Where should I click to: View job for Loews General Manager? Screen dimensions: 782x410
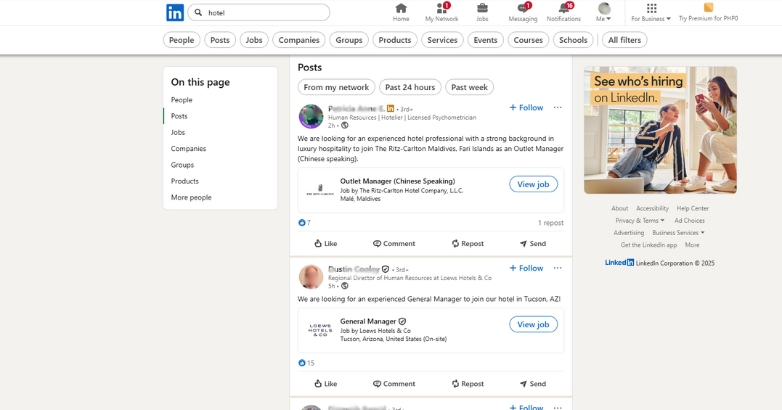click(x=533, y=325)
